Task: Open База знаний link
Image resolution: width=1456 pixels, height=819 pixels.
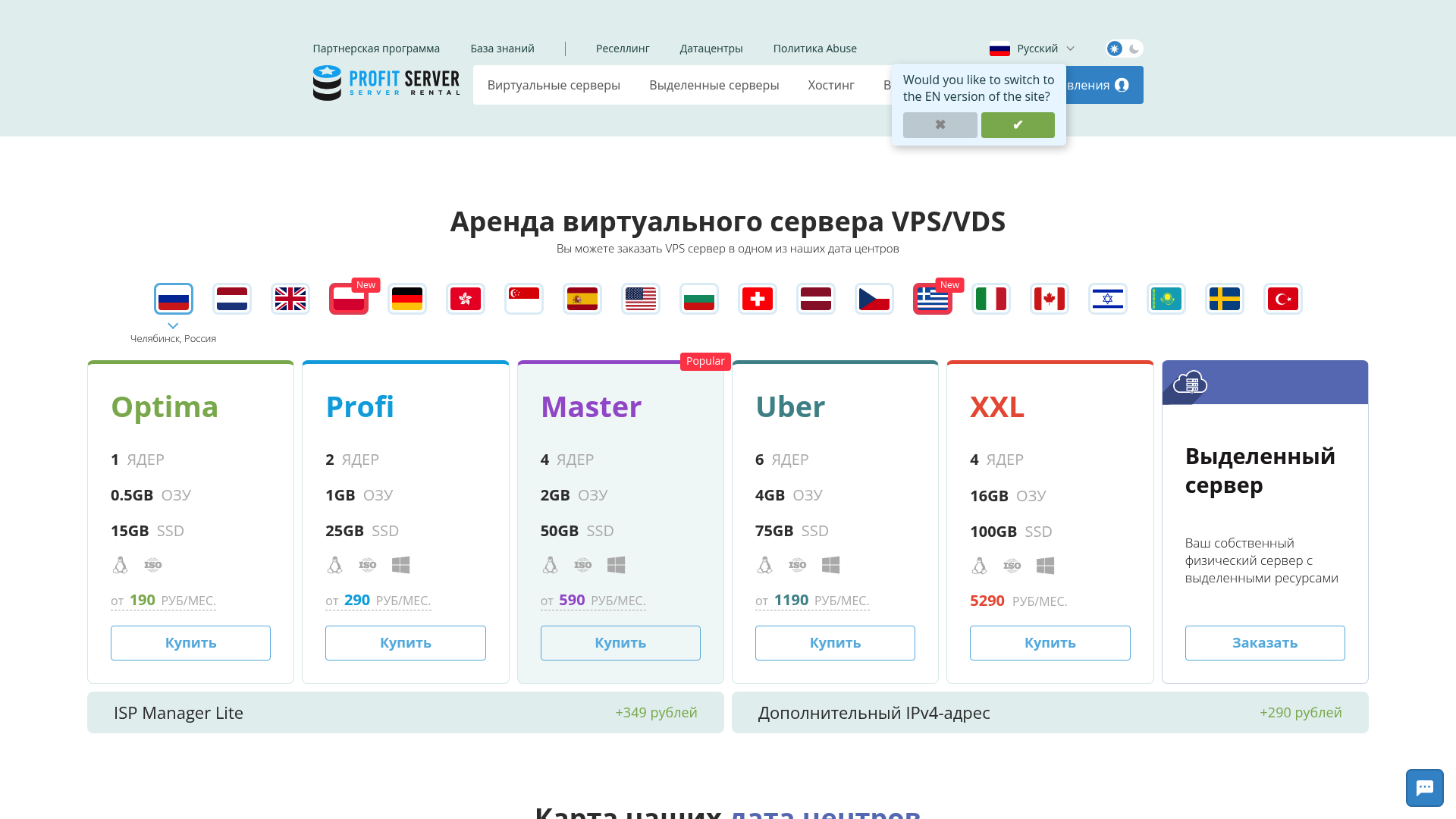Action: click(502, 49)
